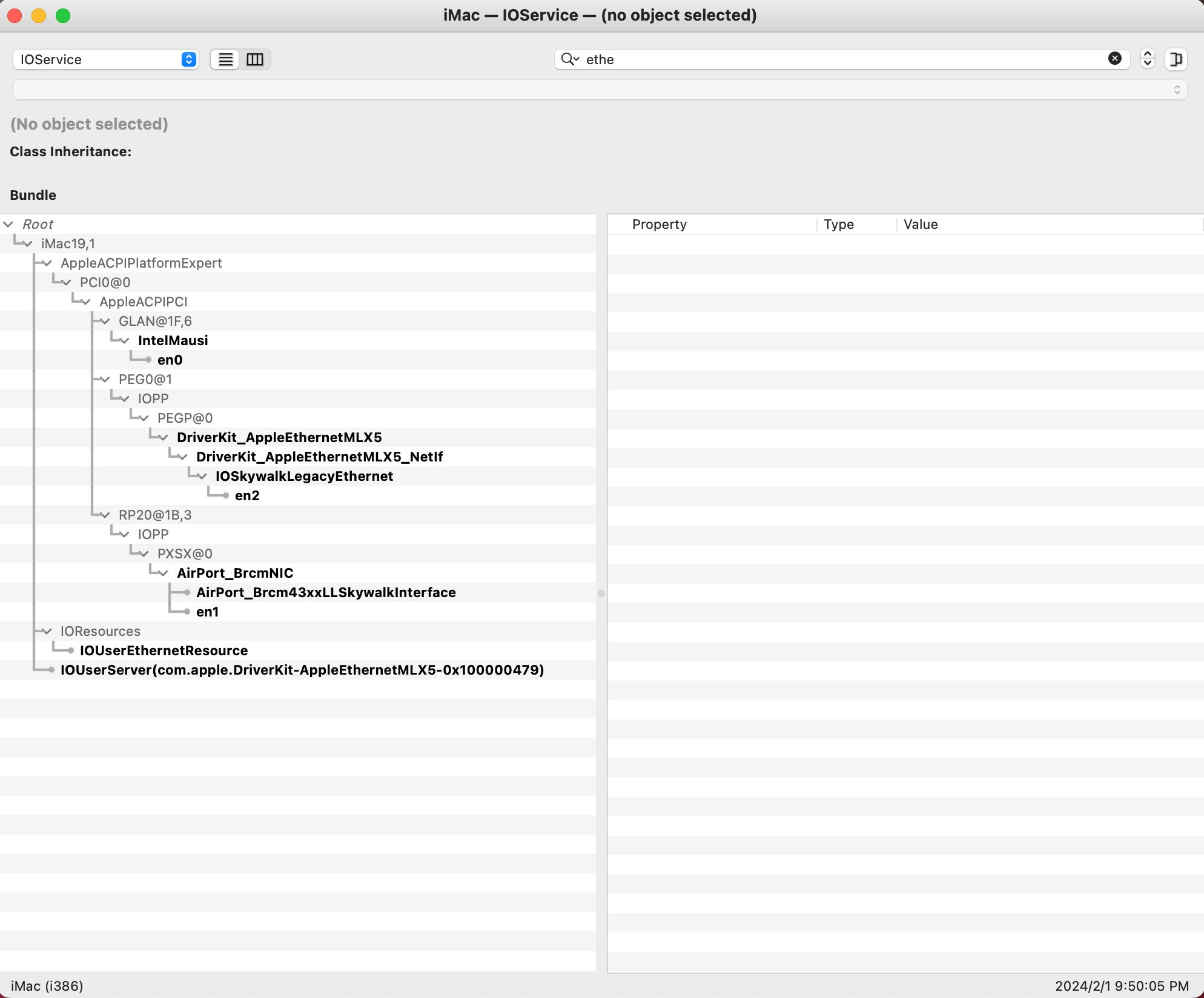
Task: Click the split pane divider handle
Action: pos(601,593)
